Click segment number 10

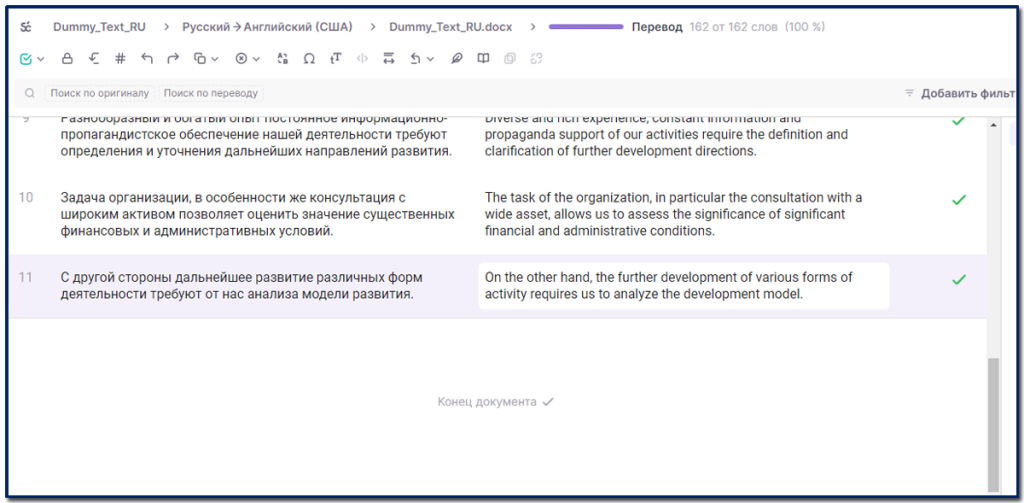pyautogui.click(x=25, y=197)
